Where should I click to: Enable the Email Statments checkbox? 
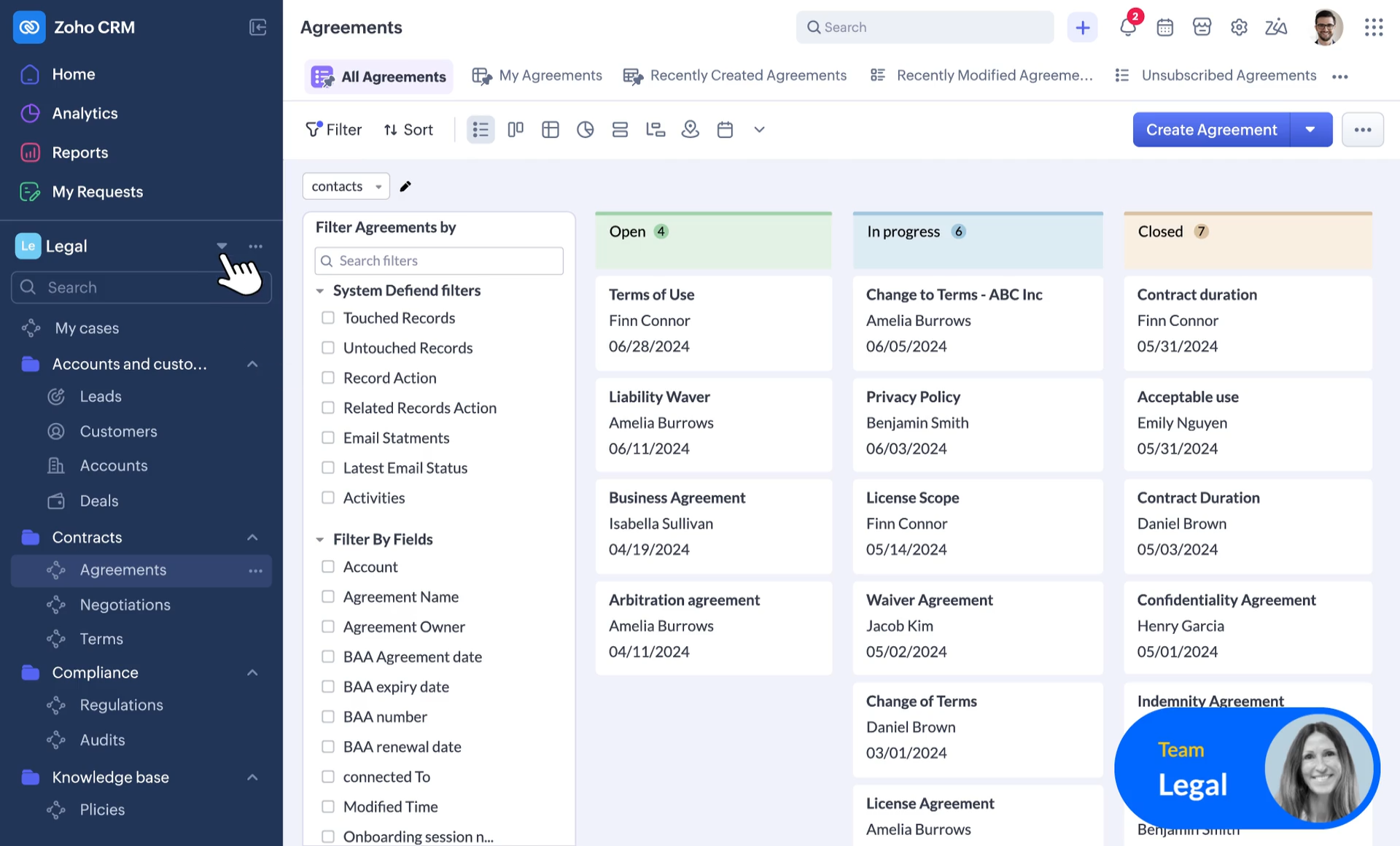[328, 438]
